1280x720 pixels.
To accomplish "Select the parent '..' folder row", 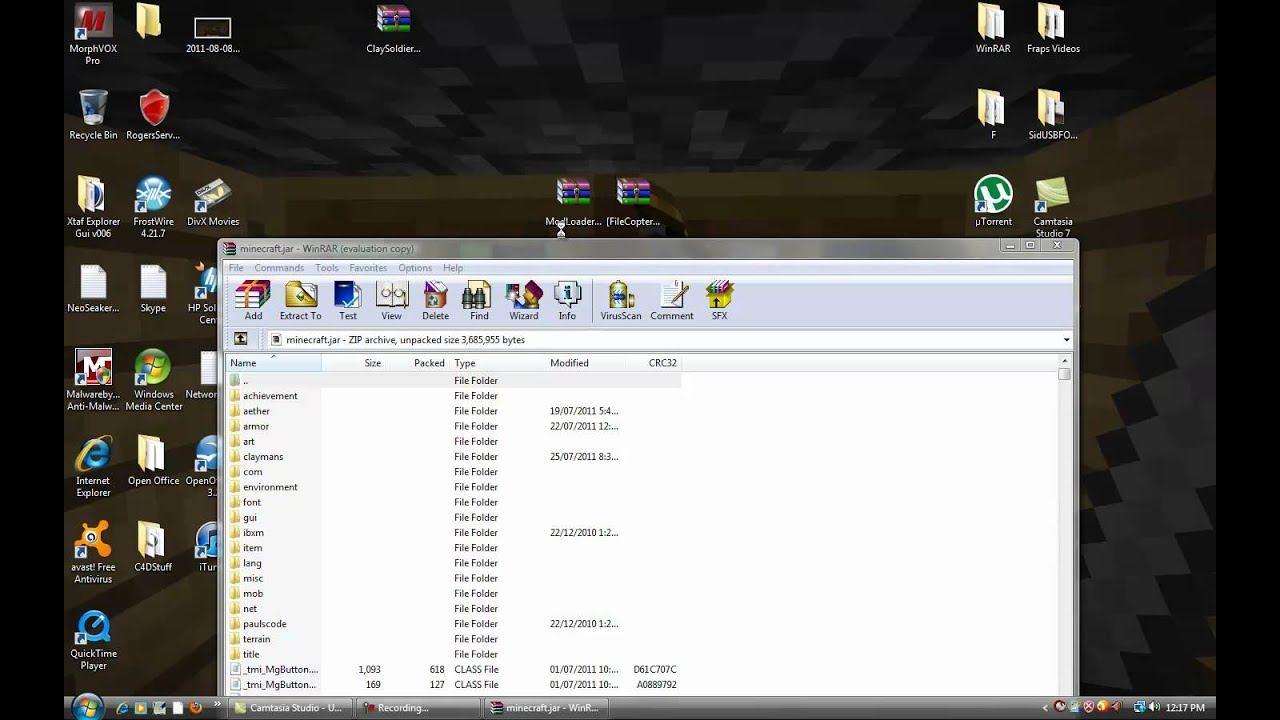I will [x=454, y=380].
